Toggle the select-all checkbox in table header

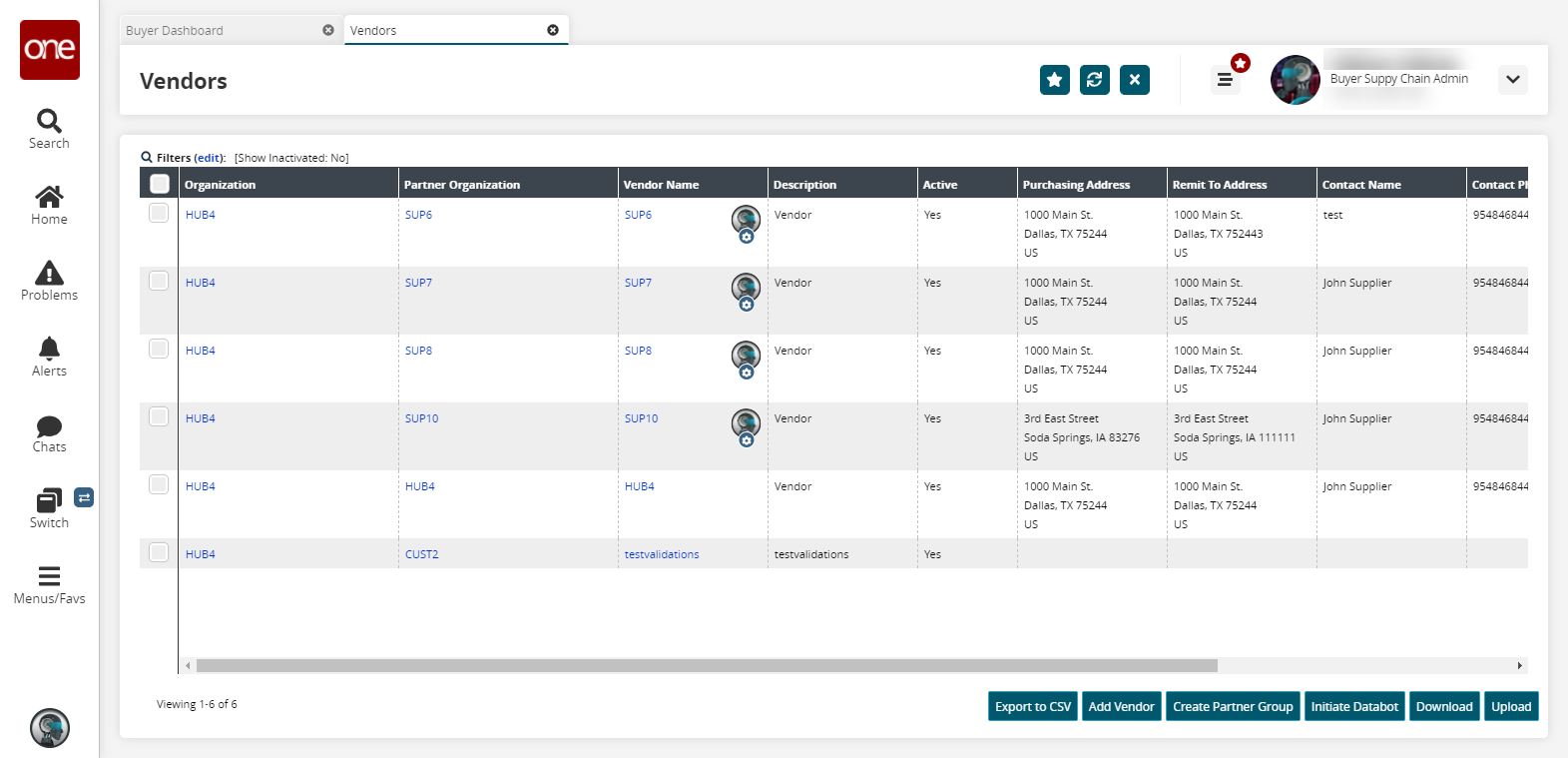point(159,184)
